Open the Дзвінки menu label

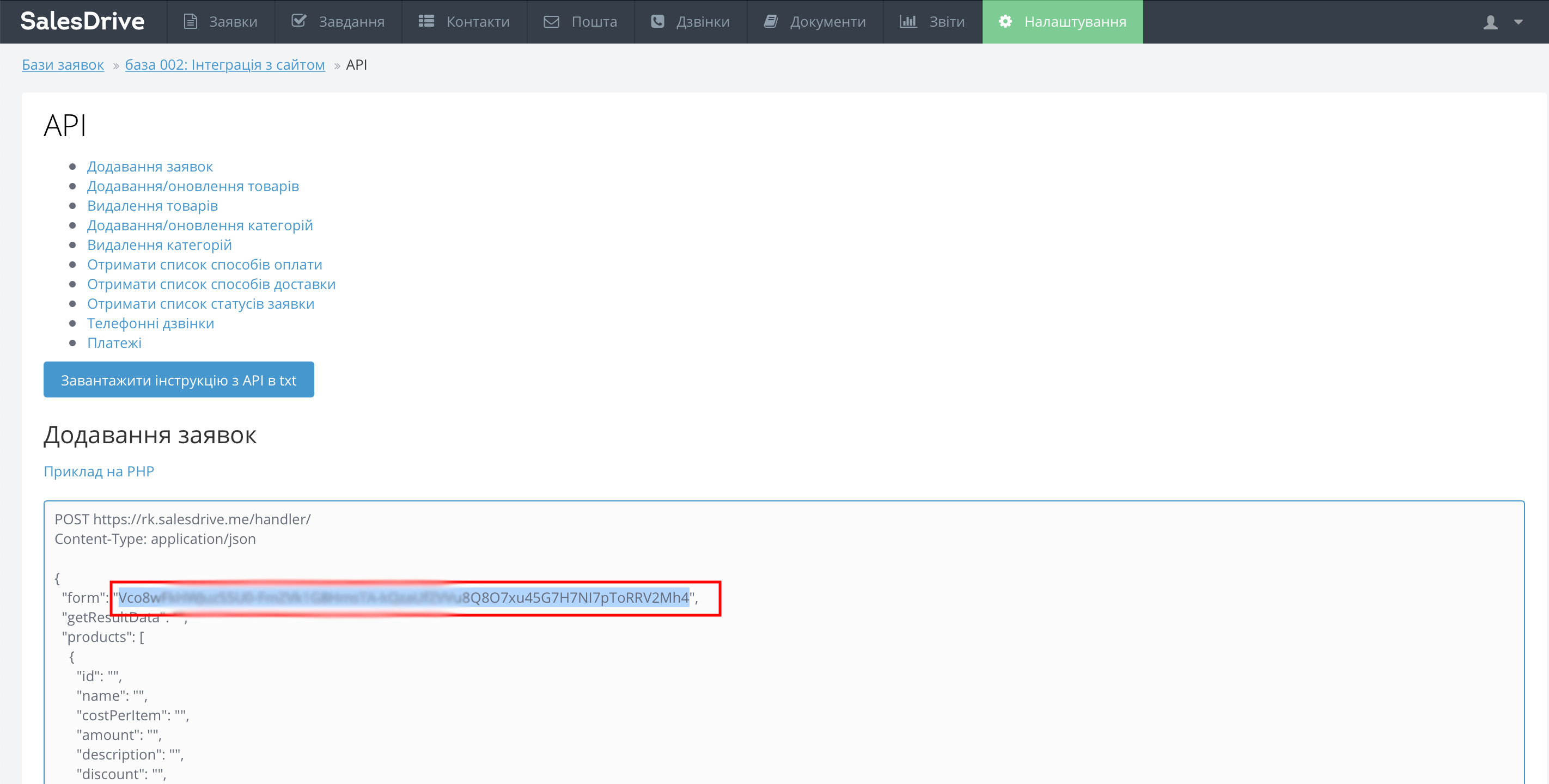tap(703, 22)
